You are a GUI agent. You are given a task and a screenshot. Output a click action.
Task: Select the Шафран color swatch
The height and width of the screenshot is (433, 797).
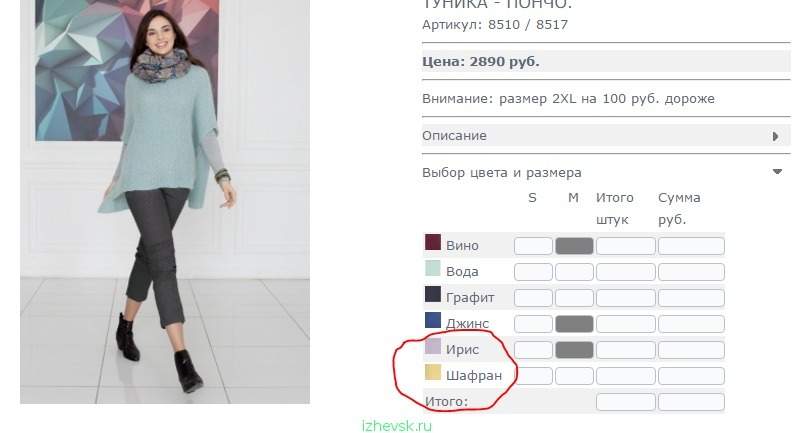433,373
